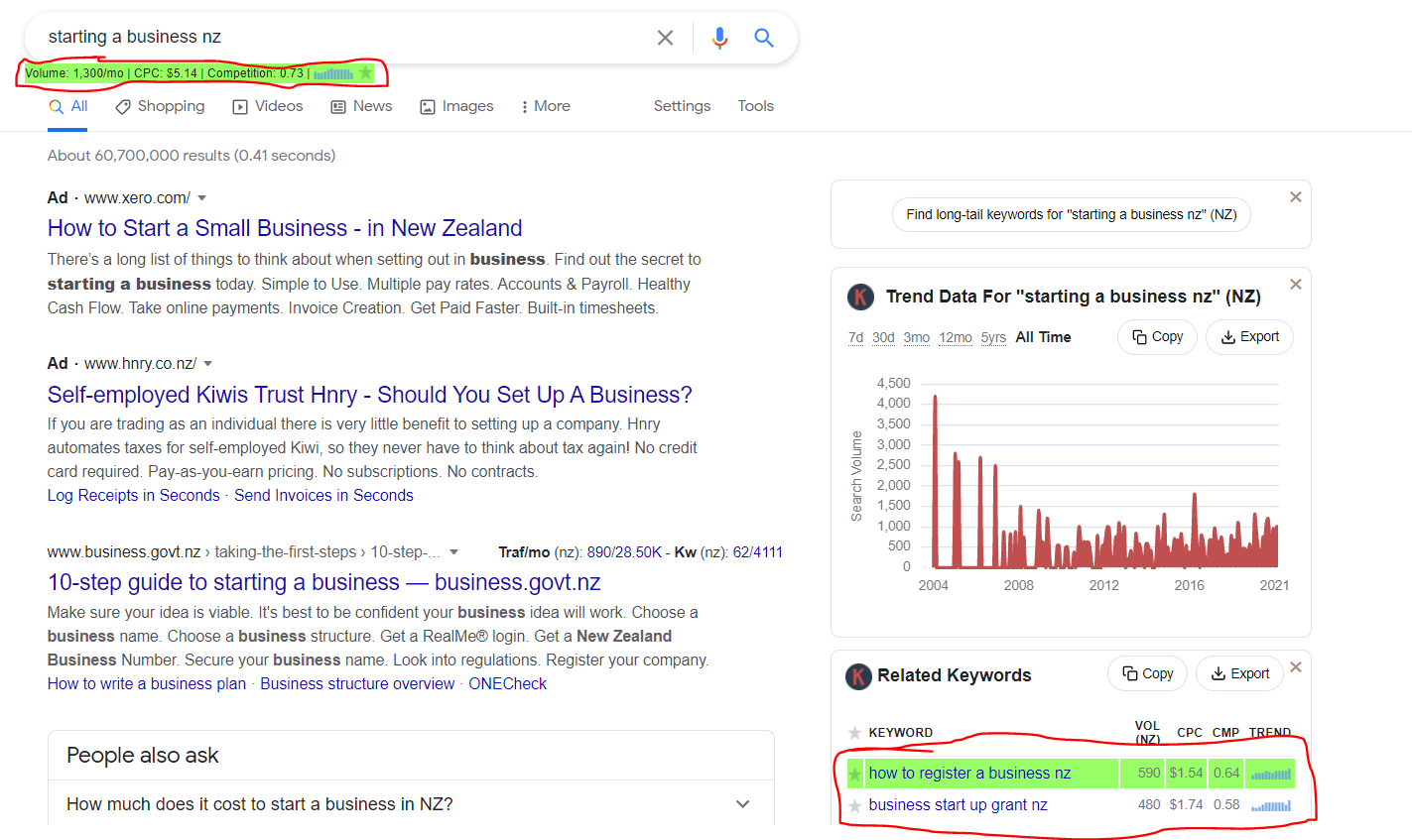
Task: Open trend sparkline for 'business start up grant nz'
Action: tap(1271, 805)
